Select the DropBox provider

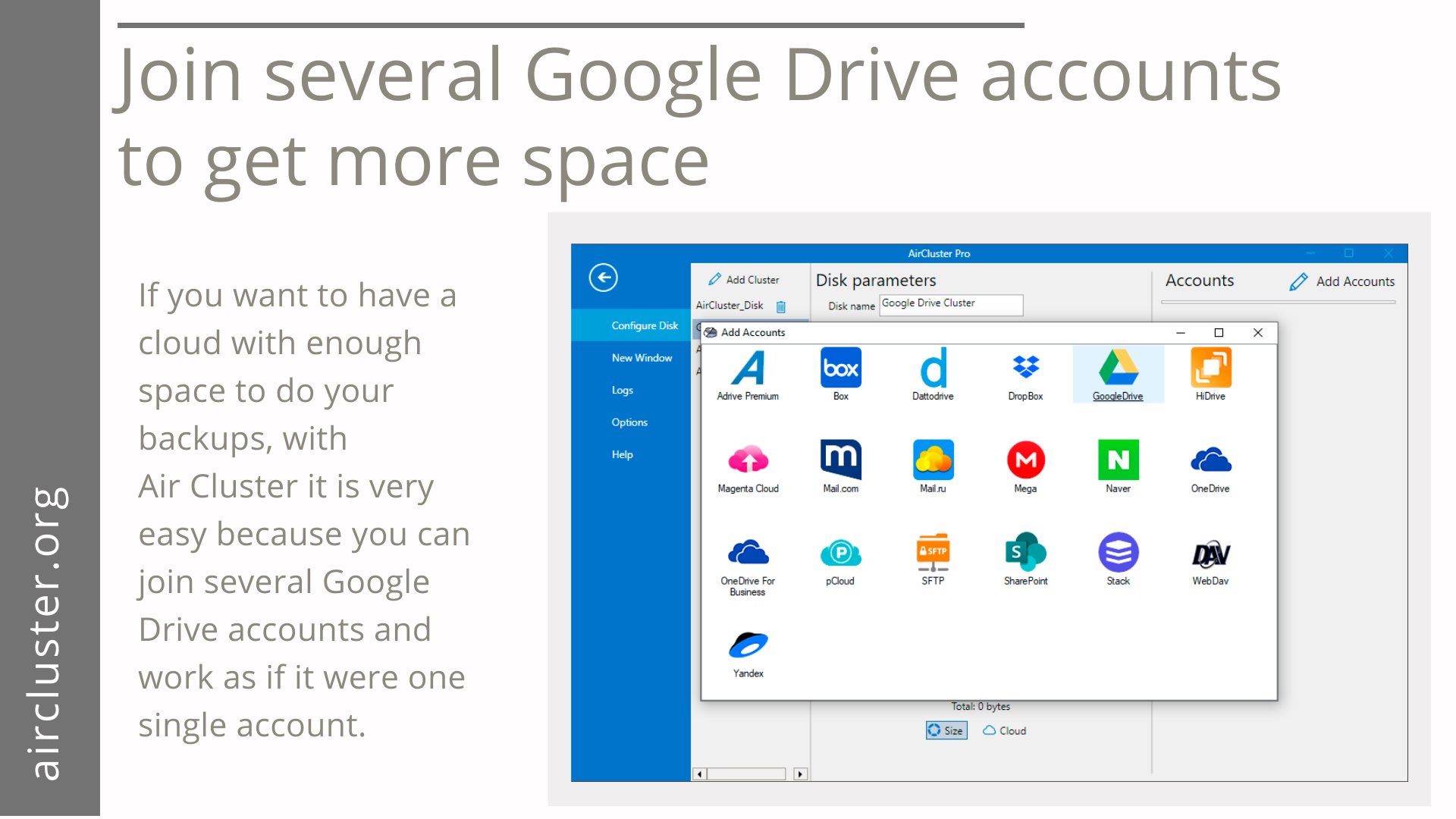pyautogui.click(x=1025, y=375)
